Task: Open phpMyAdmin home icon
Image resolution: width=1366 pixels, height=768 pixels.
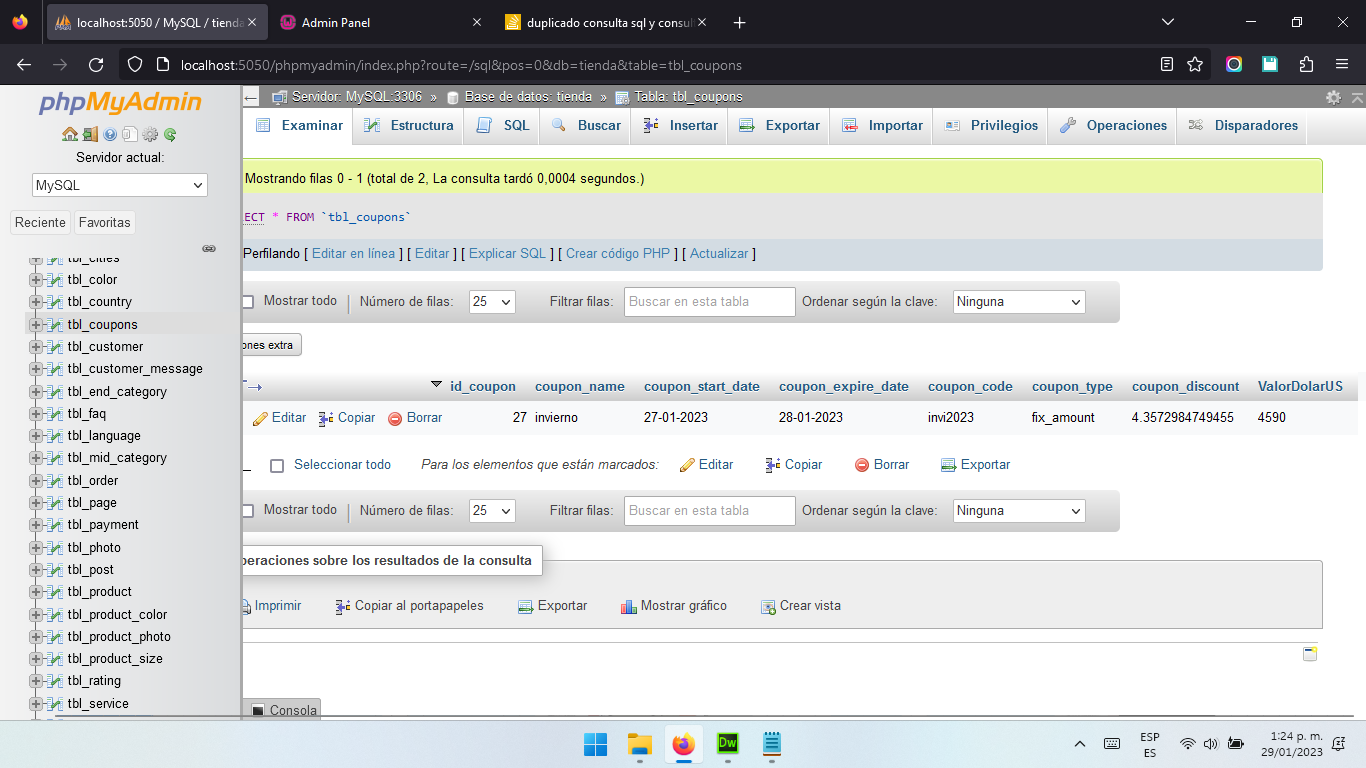Action: 70,134
